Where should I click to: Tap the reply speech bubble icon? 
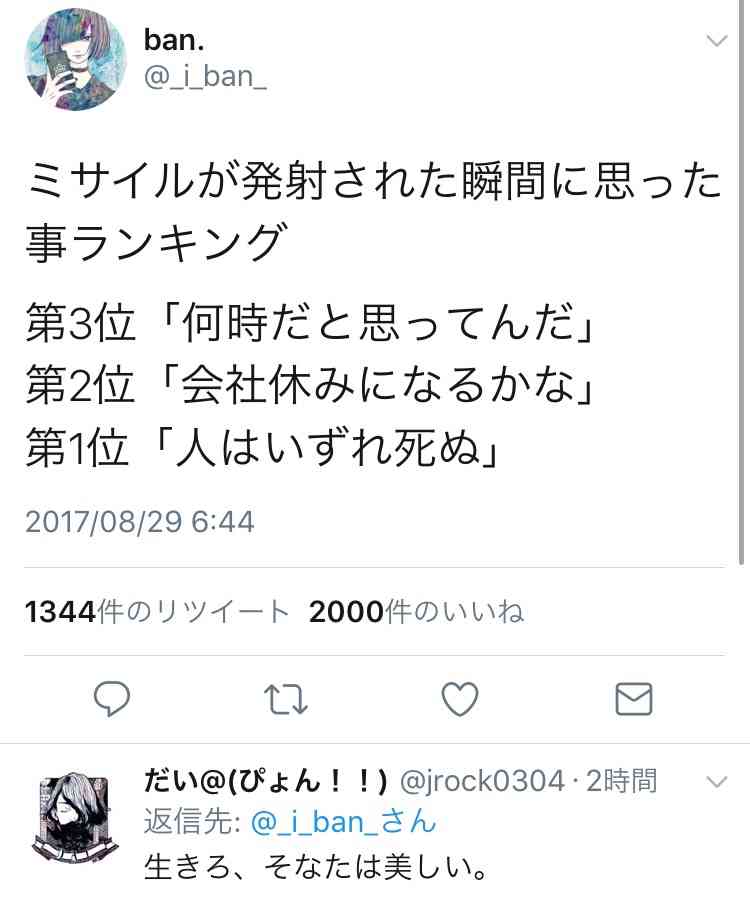pos(112,699)
